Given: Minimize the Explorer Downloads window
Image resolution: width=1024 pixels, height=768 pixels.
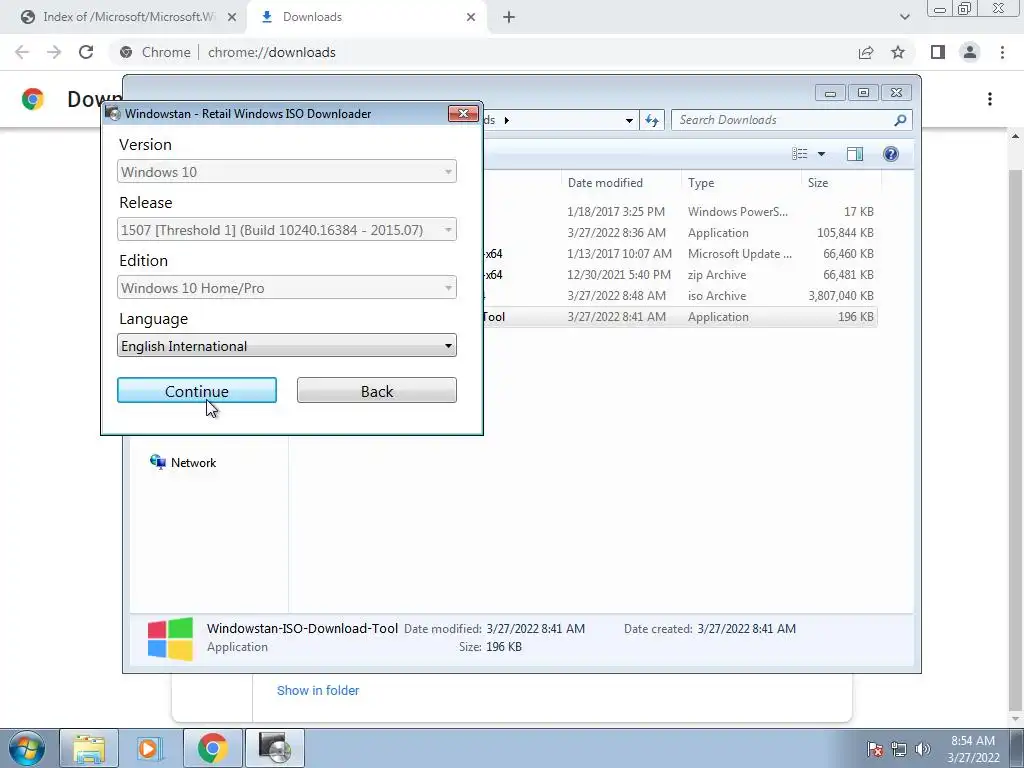Looking at the screenshot, I should 830,93.
